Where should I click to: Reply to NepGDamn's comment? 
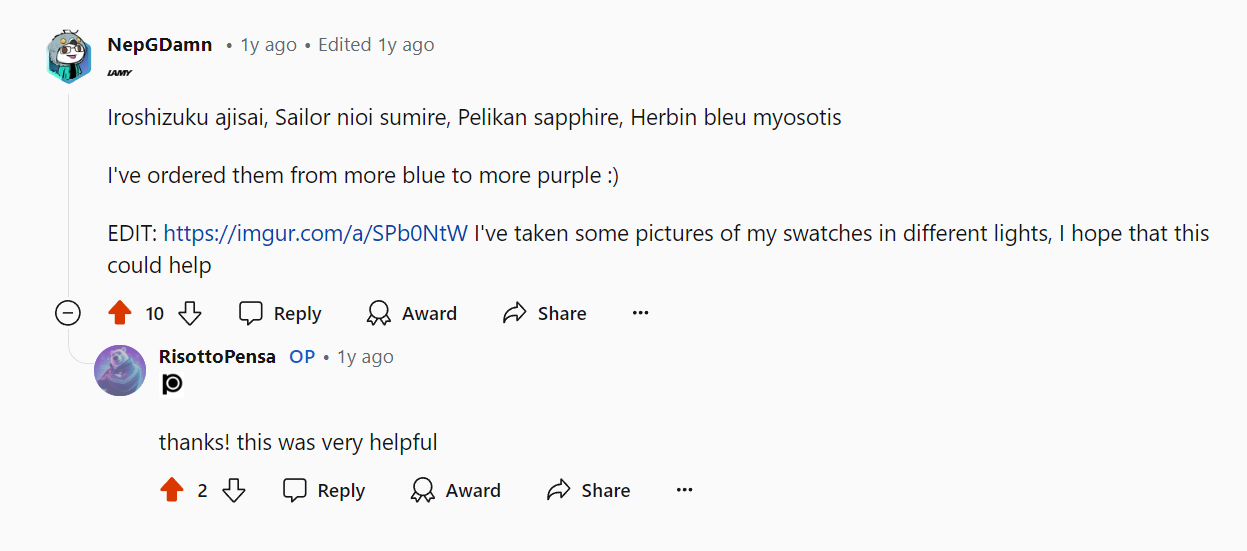point(281,314)
